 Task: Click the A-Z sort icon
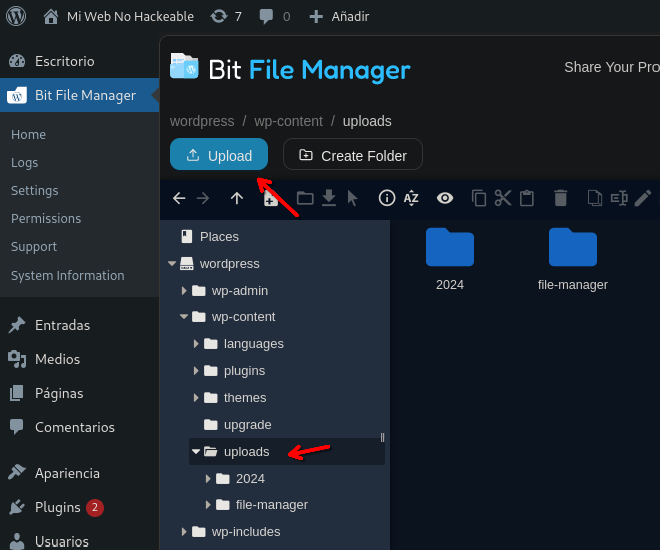click(411, 198)
